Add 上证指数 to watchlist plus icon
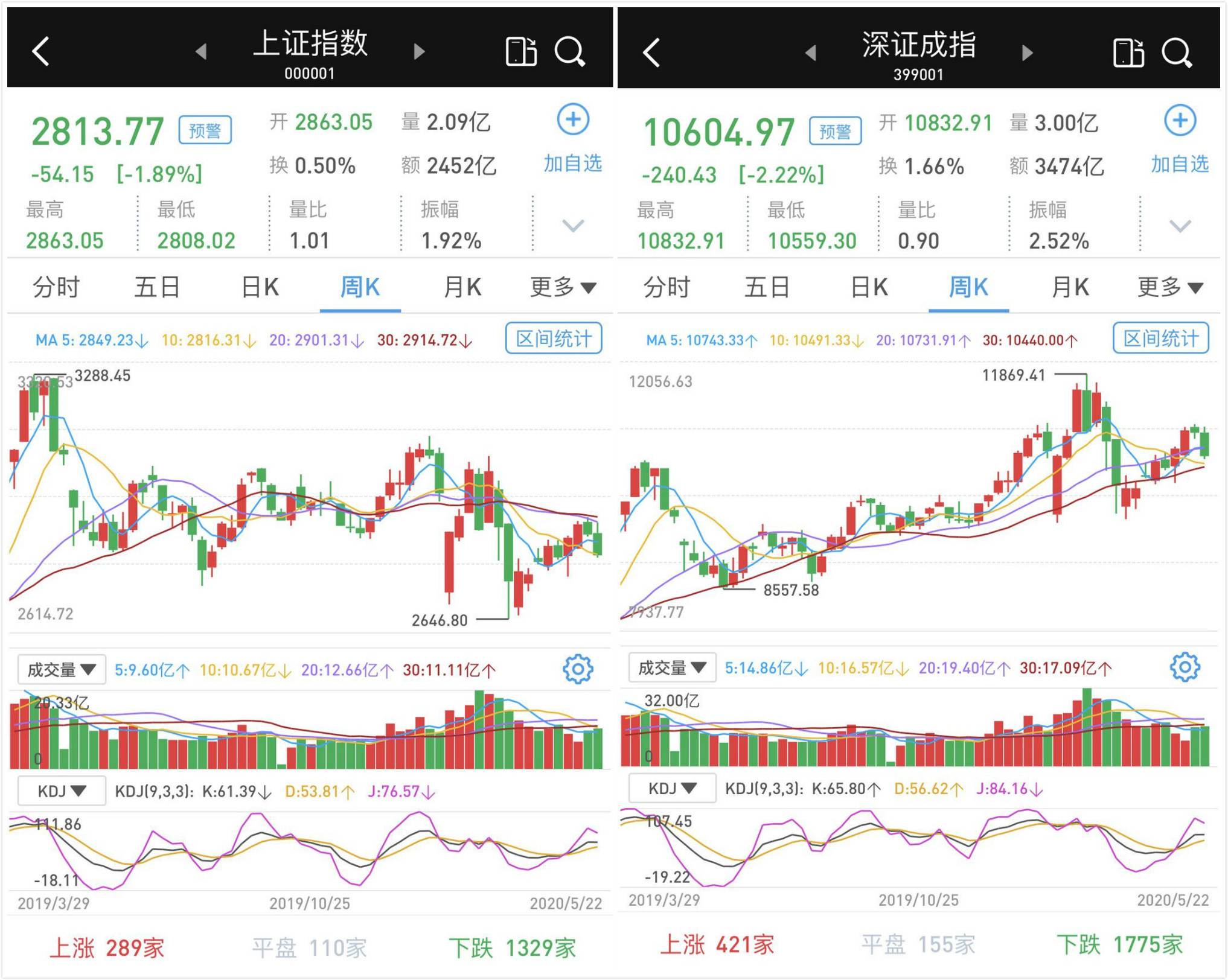This screenshot has width=1228, height=980. [573, 119]
